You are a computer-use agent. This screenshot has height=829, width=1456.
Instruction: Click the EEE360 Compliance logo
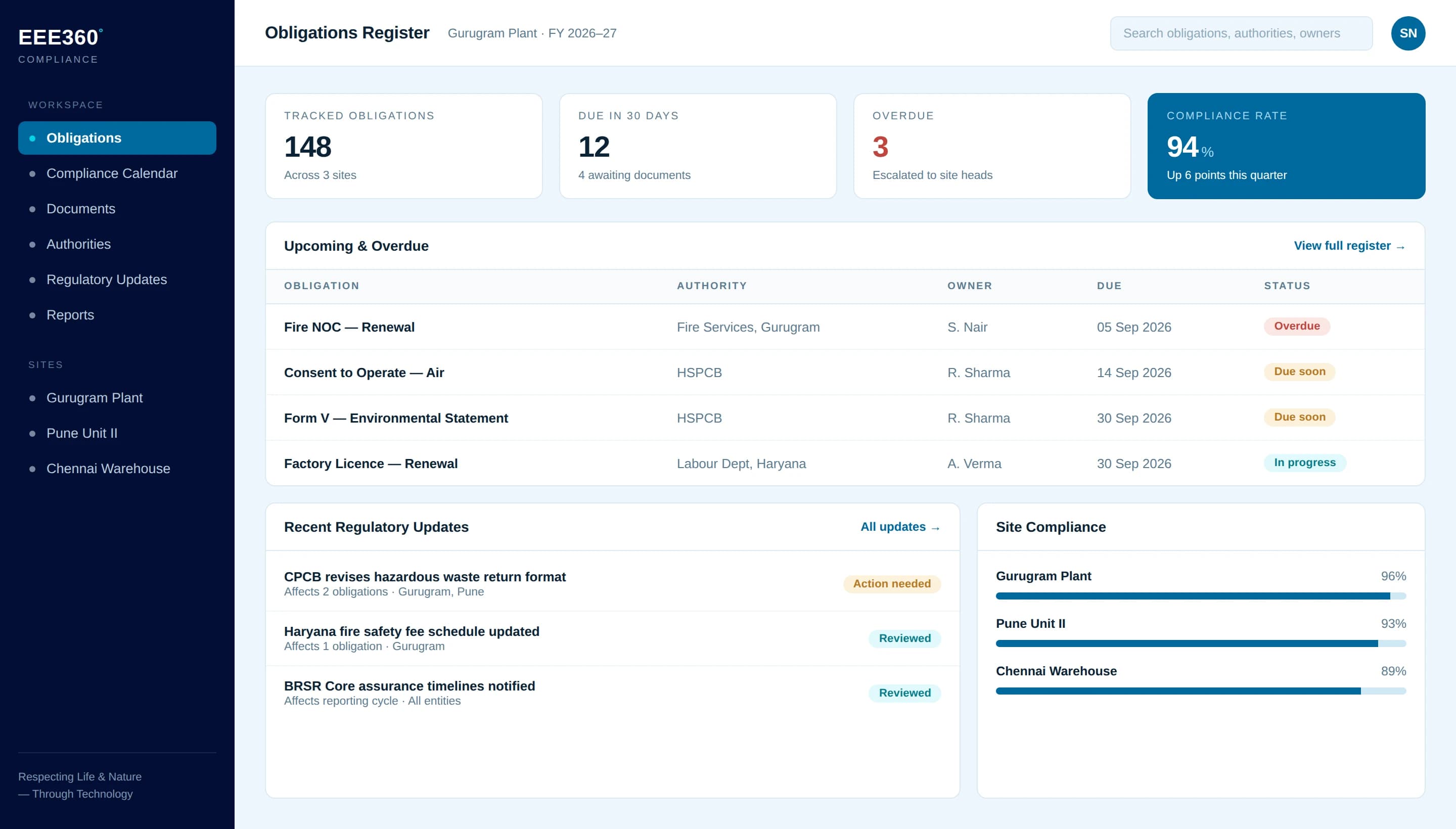pos(60,45)
